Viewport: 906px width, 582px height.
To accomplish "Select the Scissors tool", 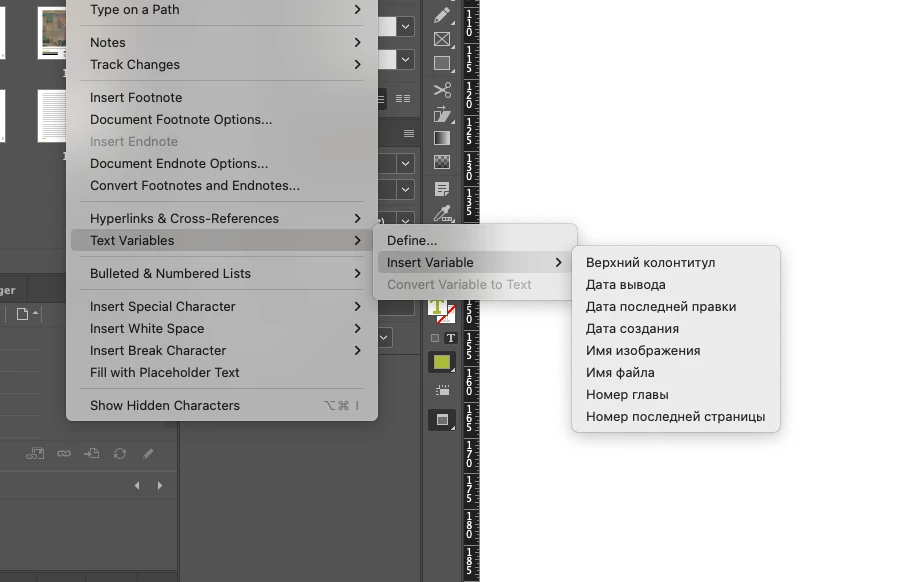I will 442,90.
